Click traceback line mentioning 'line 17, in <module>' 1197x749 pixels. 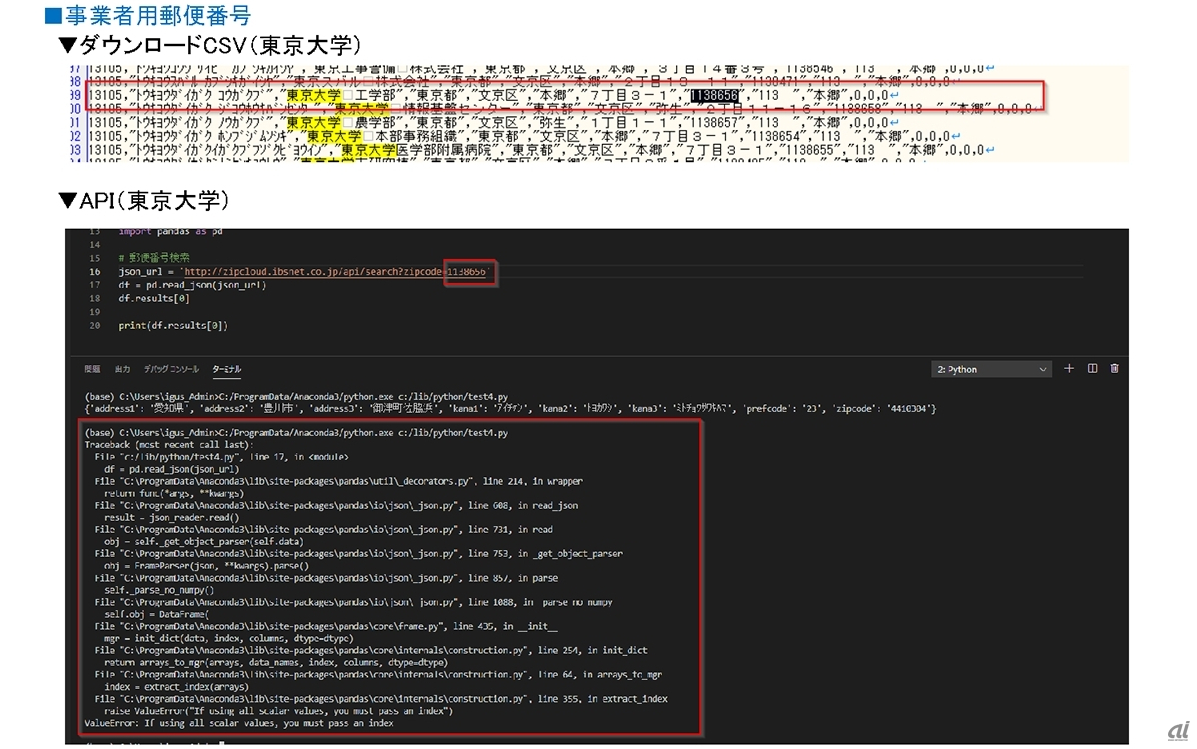[221, 457]
